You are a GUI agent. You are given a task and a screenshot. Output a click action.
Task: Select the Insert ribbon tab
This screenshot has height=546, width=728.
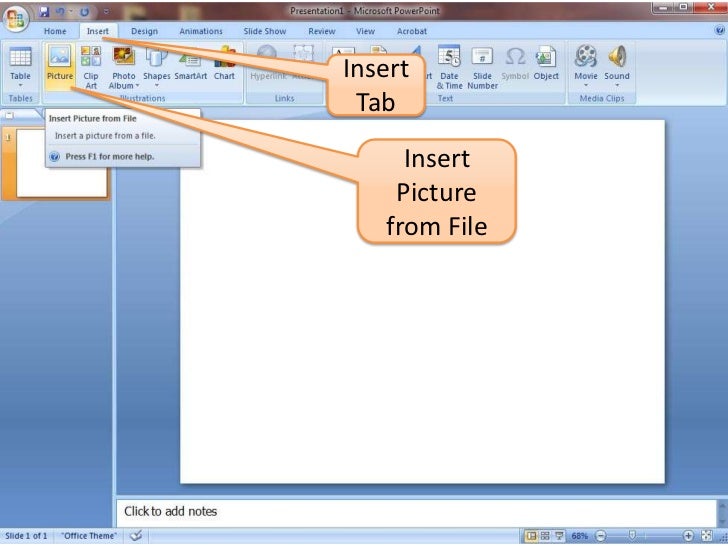pos(98,31)
